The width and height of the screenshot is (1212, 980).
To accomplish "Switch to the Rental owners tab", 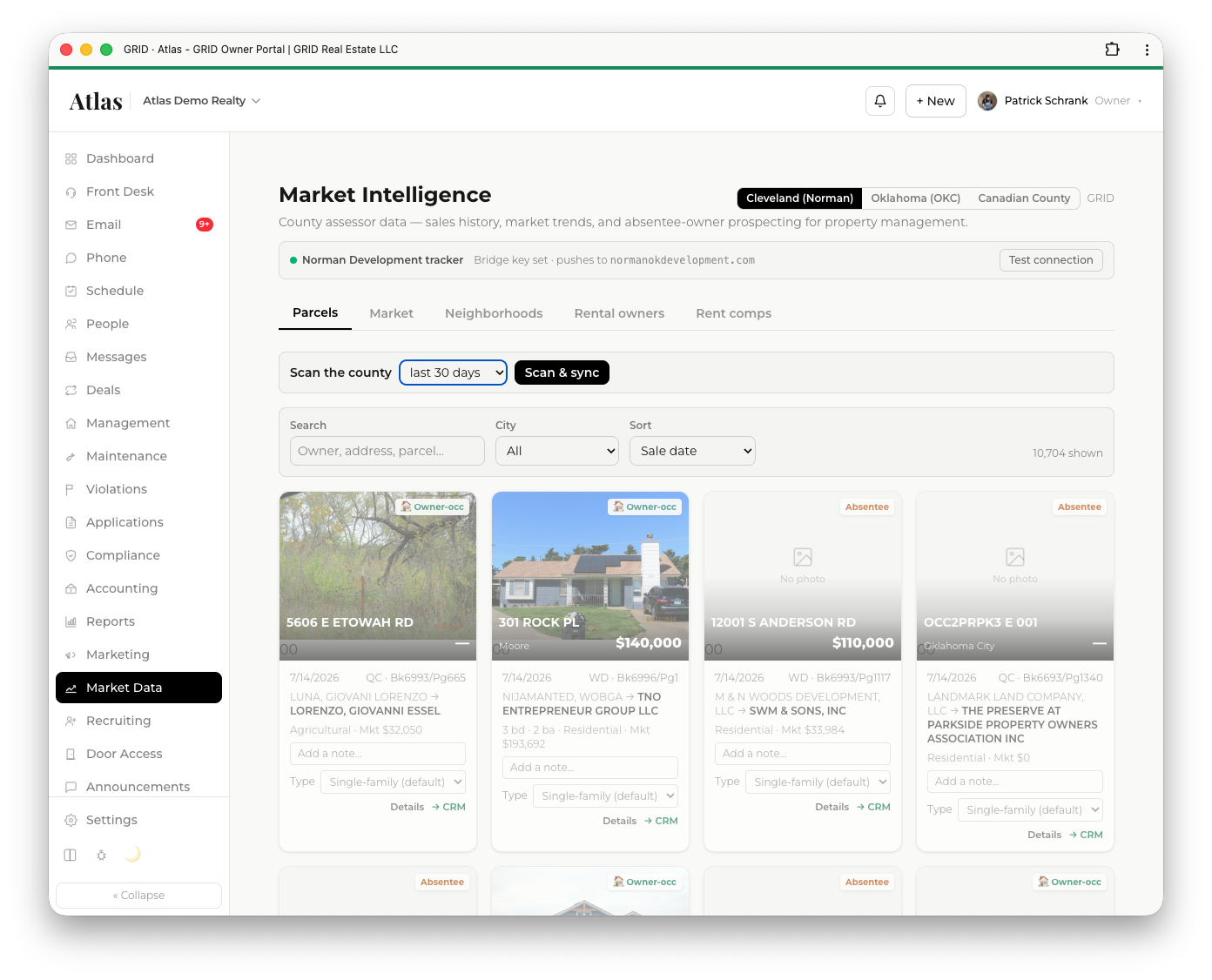I will pyautogui.click(x=619, y=313).
